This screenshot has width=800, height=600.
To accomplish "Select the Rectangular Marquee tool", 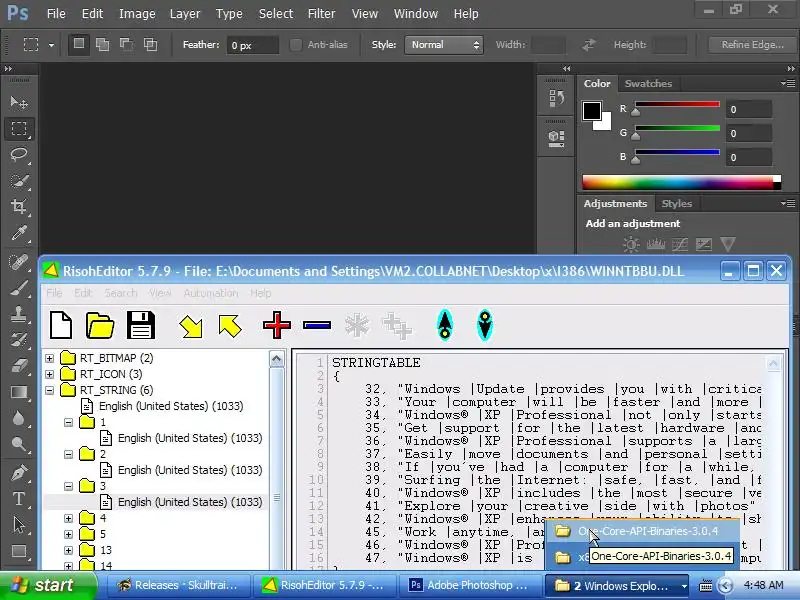I will [19, 129].
